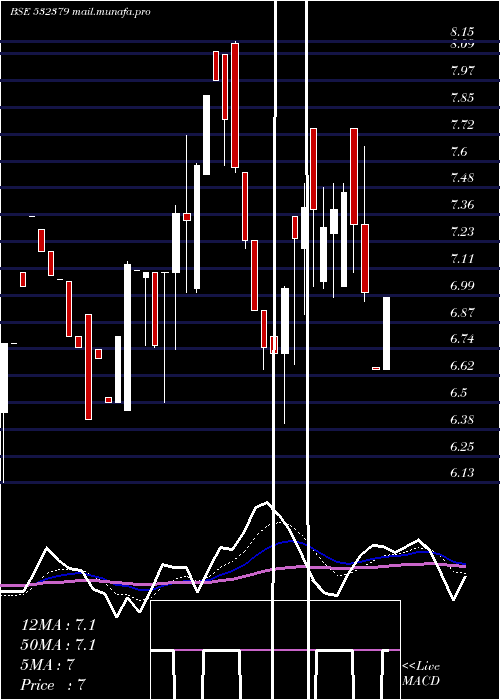This screenshot has width=500, height=700.
Task: Click the 6.62 price axis label
Action: point(462,366)
